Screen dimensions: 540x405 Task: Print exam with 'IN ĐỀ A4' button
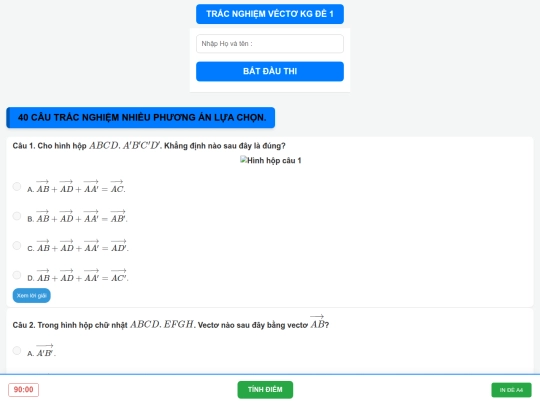[x=511, y=390]
